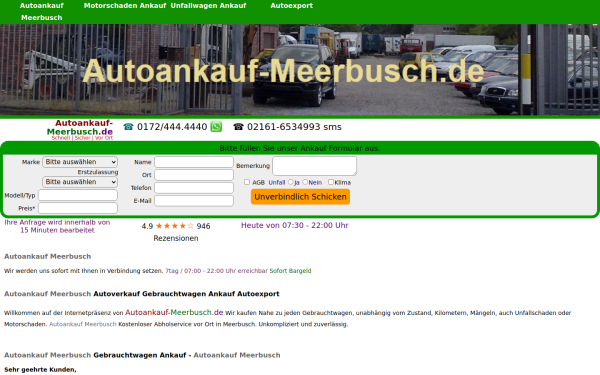Focus the Preis input field
Screen dimensions: 600x375
pyautogui.click(x=78, y=208)
